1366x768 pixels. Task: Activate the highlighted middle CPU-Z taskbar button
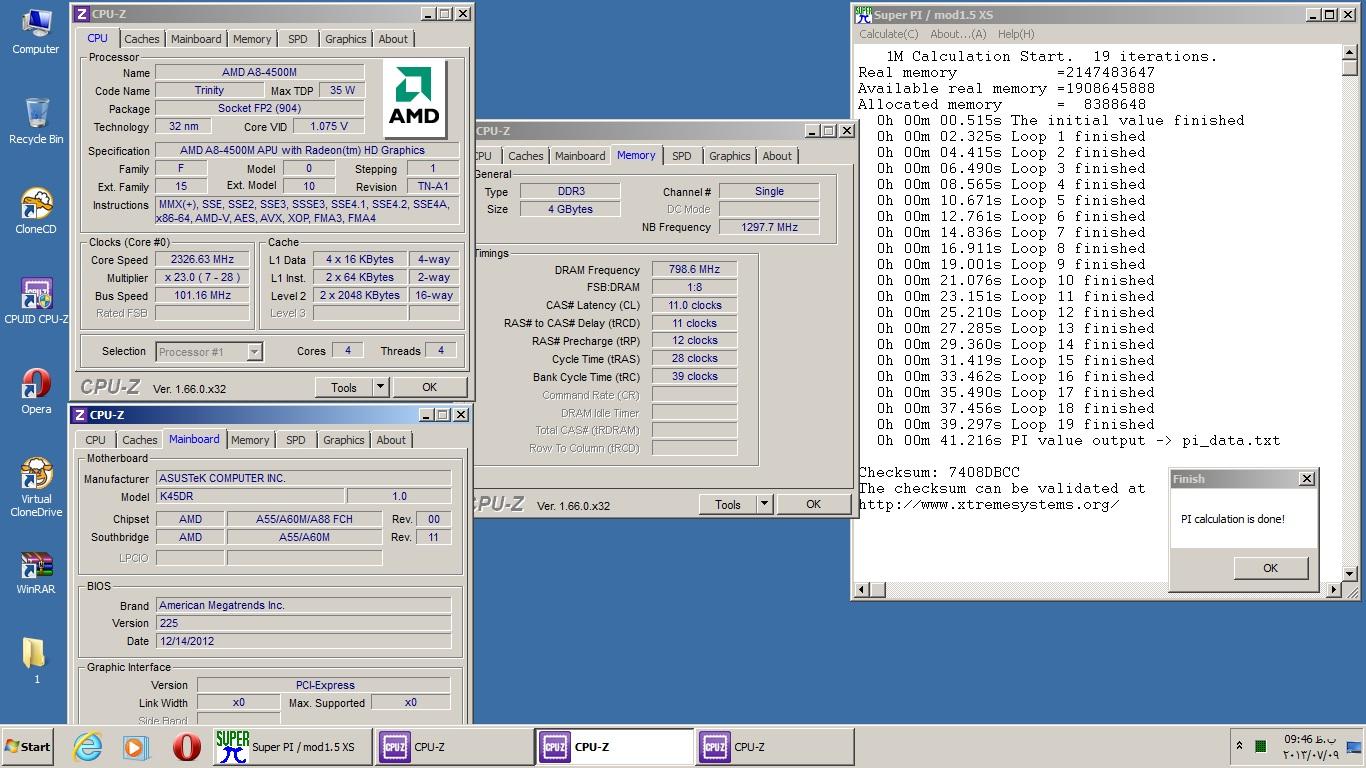coord(615,747)
